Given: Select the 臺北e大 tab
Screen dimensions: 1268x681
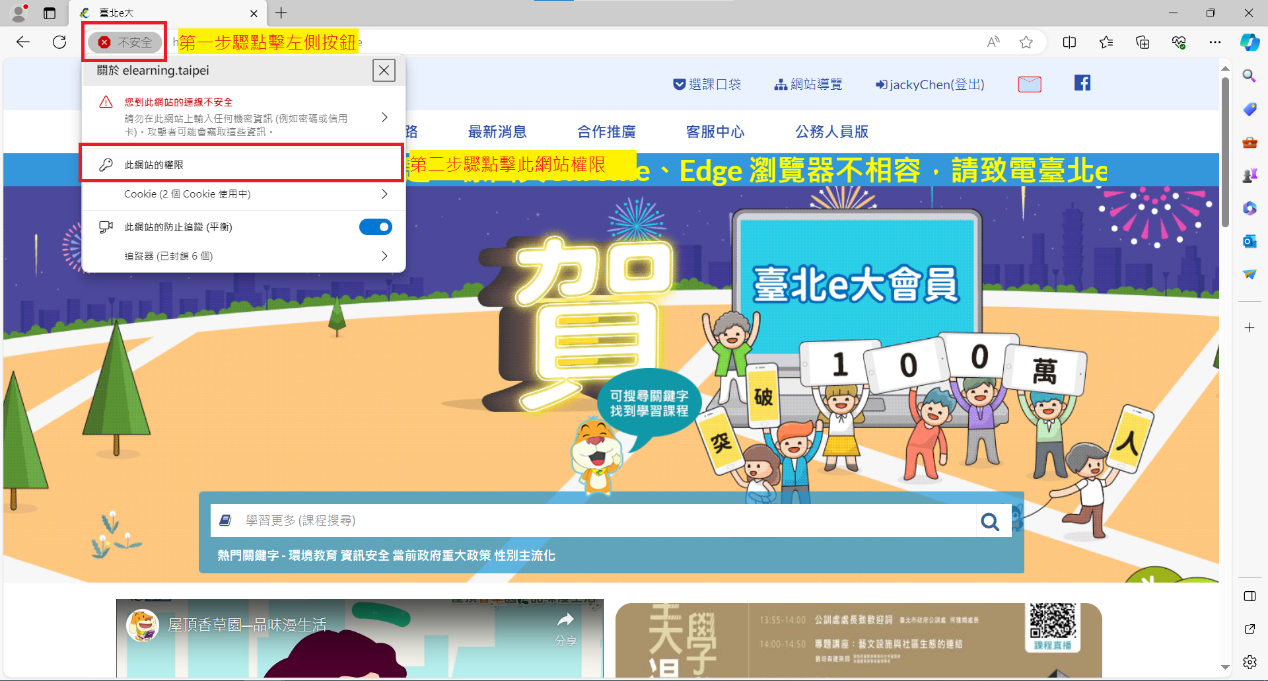Looking at the screenshot, I should coord(168,13).
